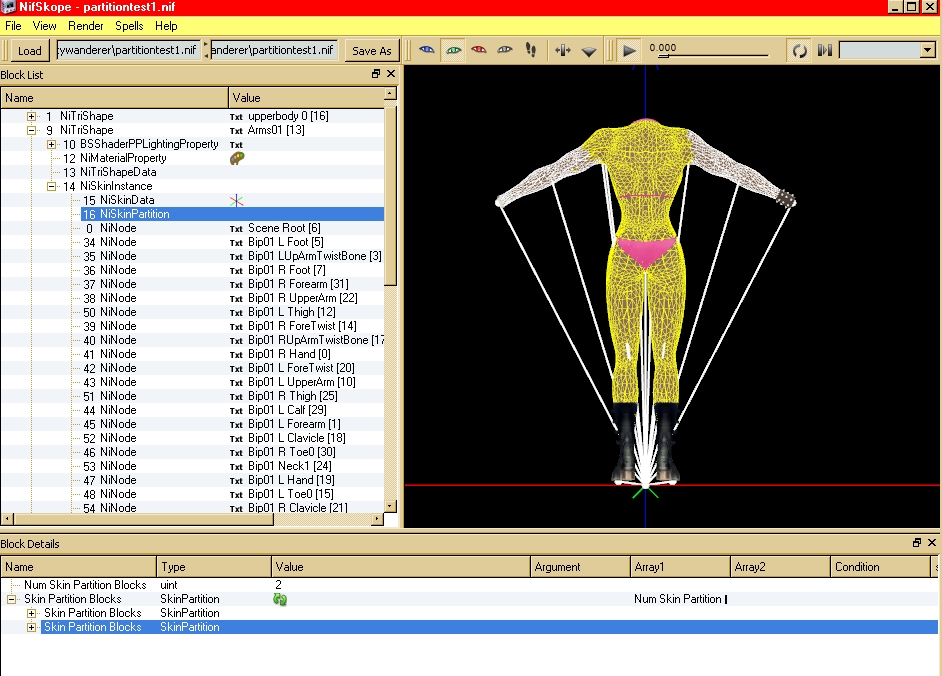Image resolution: width=942 pixels, height=676 pixels.
Task: Toggle the animation switch button
Action: pos(825,50)
